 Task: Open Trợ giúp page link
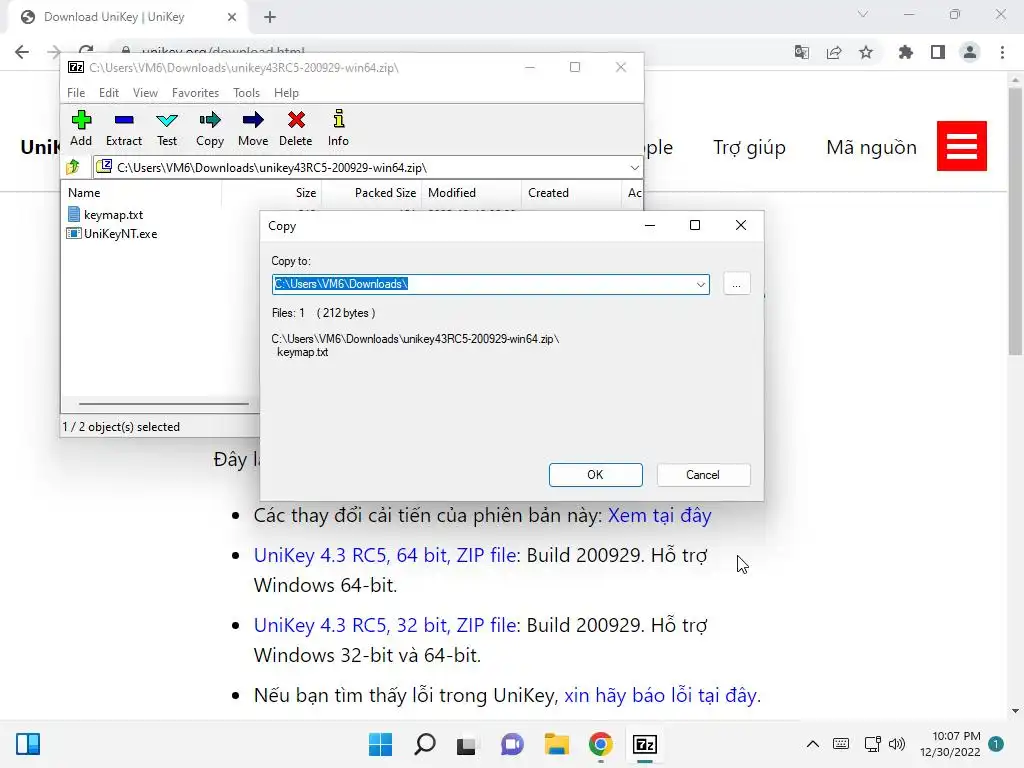pyautogui.click(x=749, y=148)
